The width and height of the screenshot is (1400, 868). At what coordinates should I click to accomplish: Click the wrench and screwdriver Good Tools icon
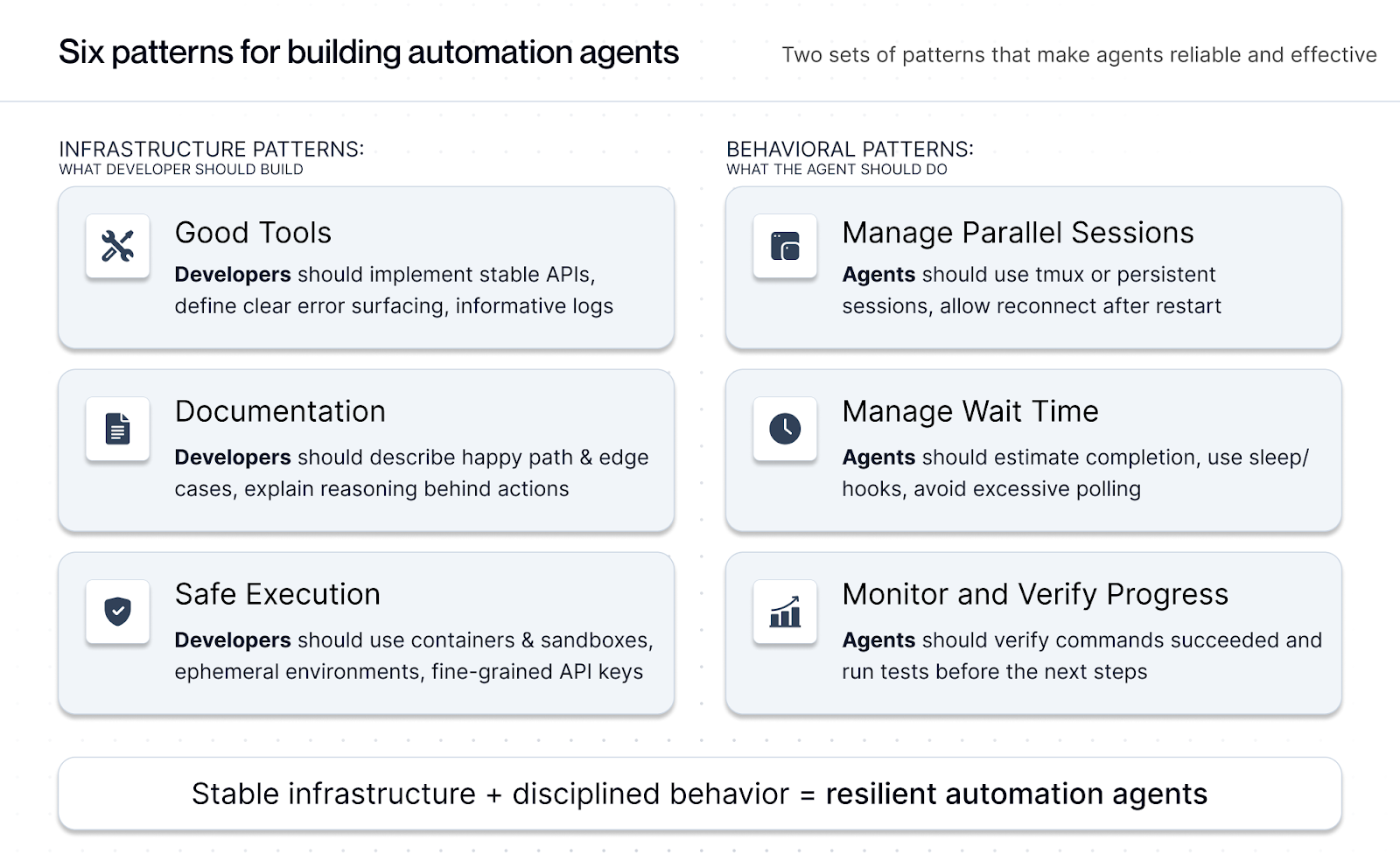tap(116, 246)
